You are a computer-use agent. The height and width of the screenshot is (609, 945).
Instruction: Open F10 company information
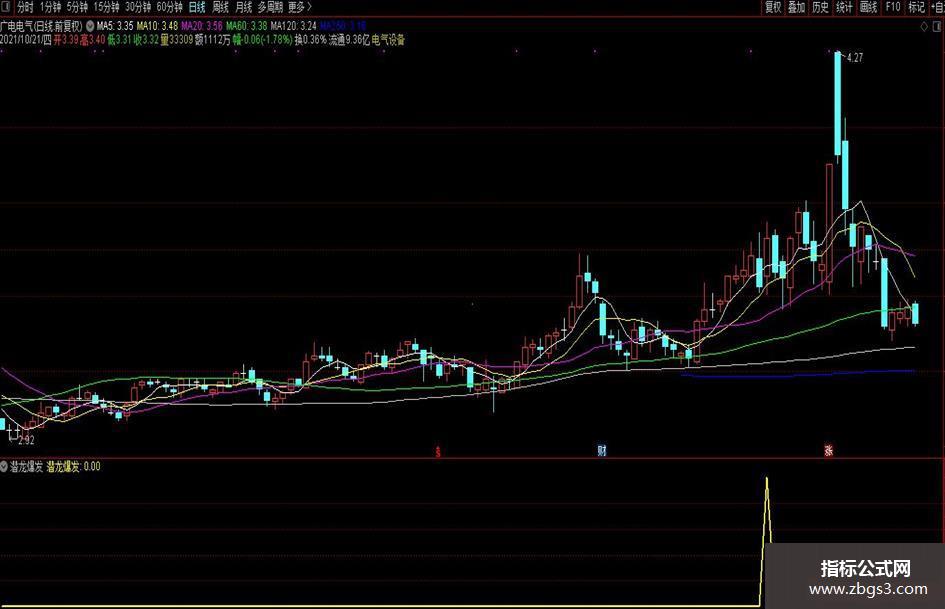click(x=893, y=7)
